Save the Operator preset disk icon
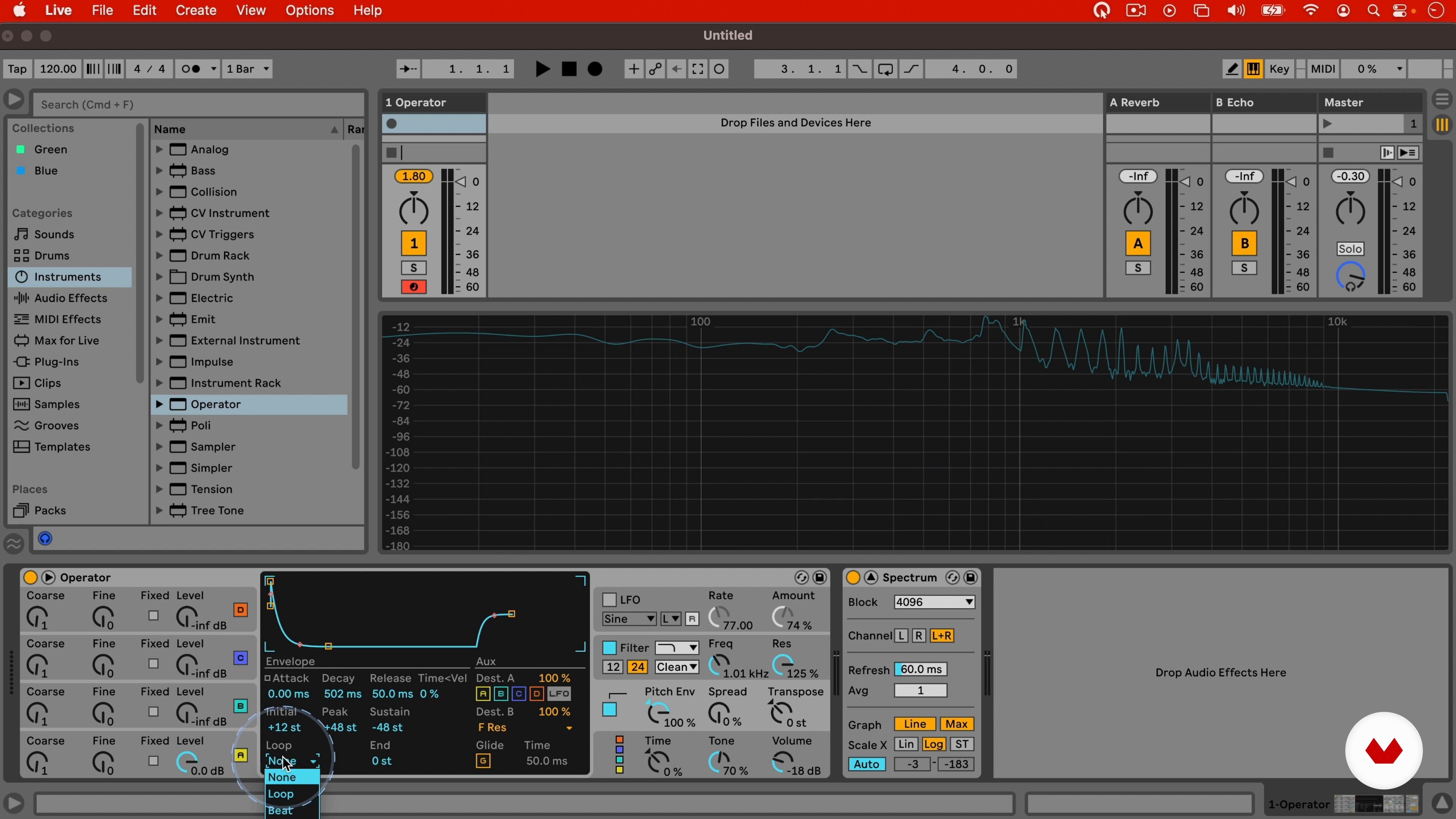1456x819 pixels. point(819,577)
